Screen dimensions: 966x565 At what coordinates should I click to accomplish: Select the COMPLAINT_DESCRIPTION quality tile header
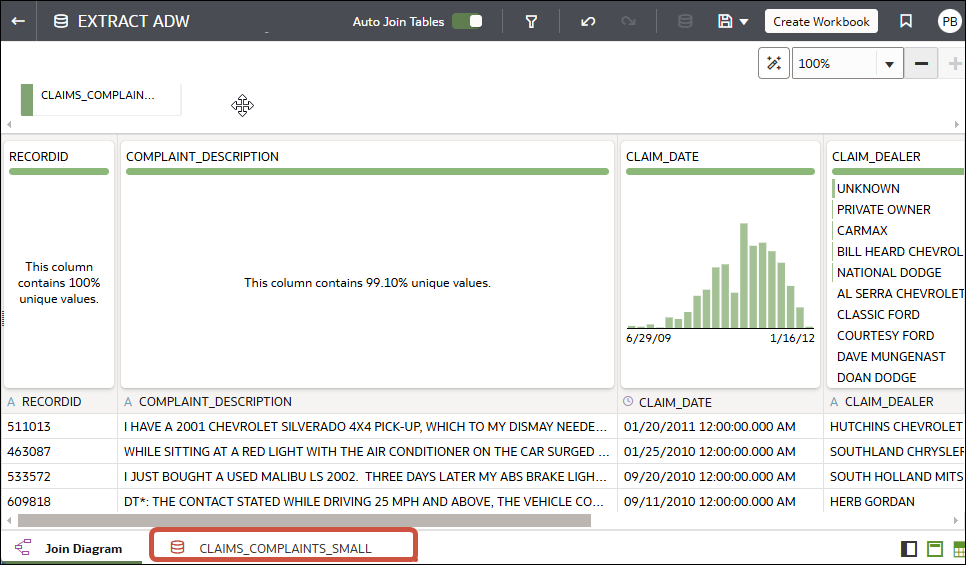202,156
